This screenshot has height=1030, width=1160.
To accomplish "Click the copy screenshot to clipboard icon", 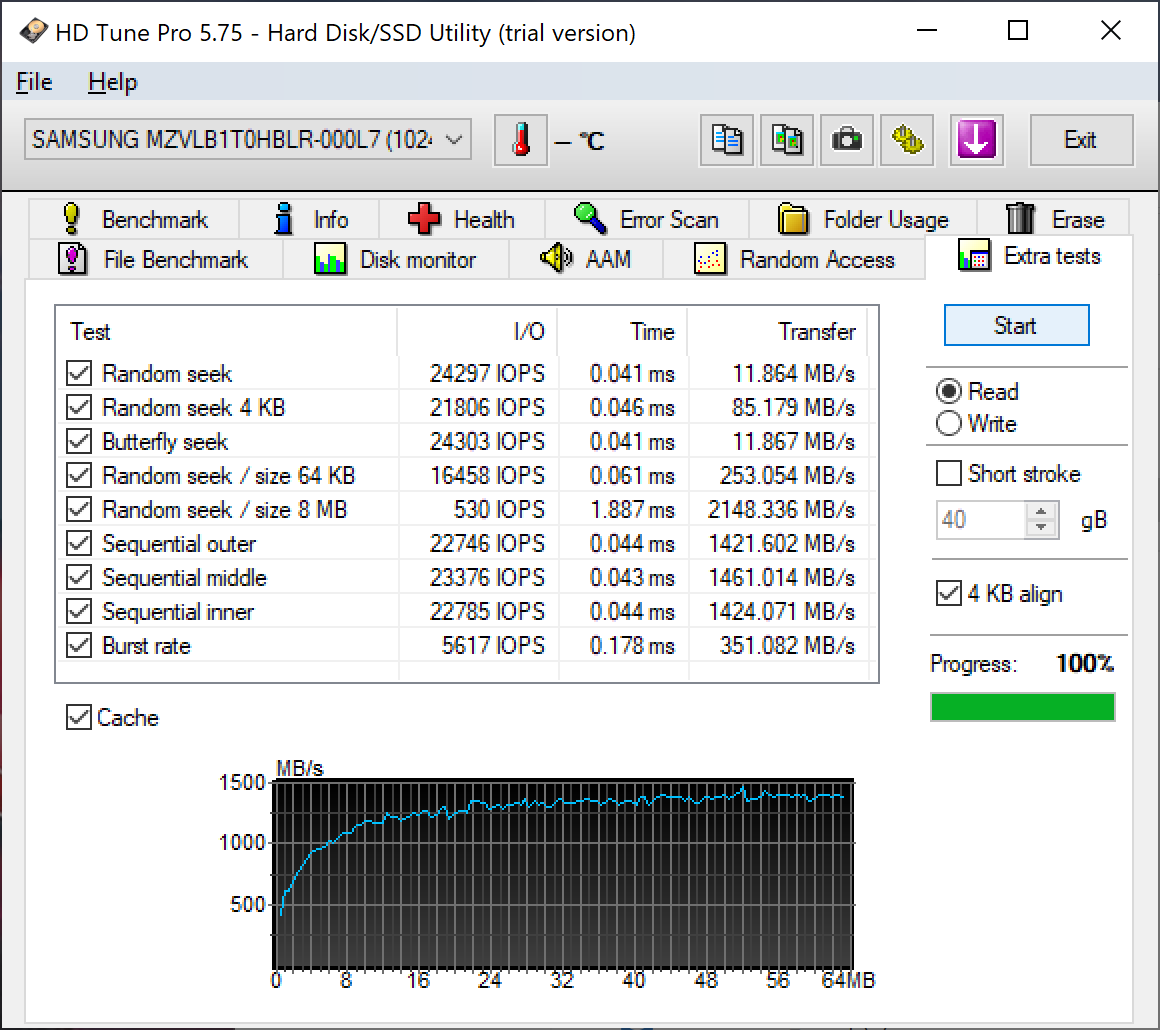I will coord(787,140).
